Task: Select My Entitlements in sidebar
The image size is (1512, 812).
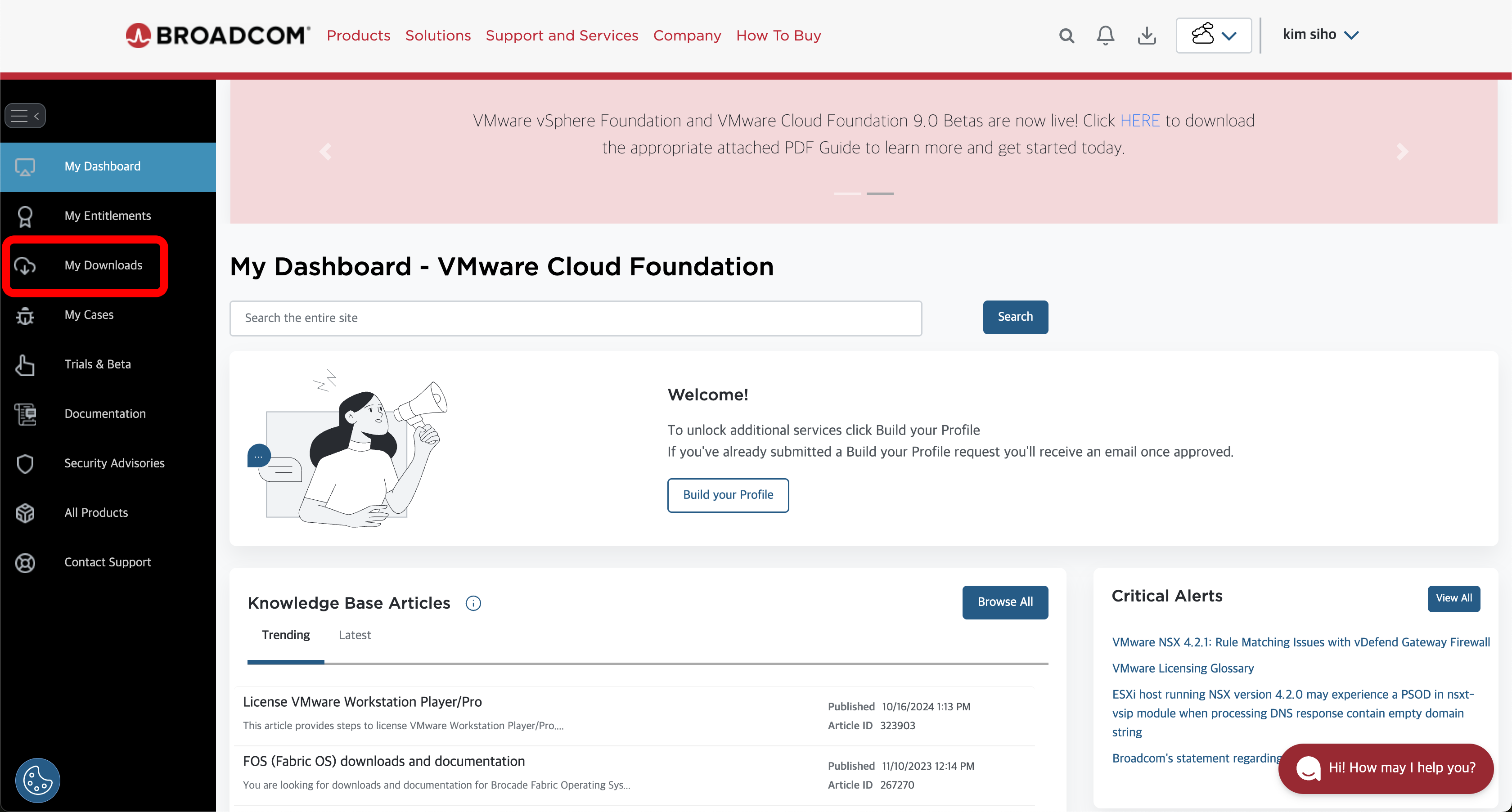Action: pos(108,216)
